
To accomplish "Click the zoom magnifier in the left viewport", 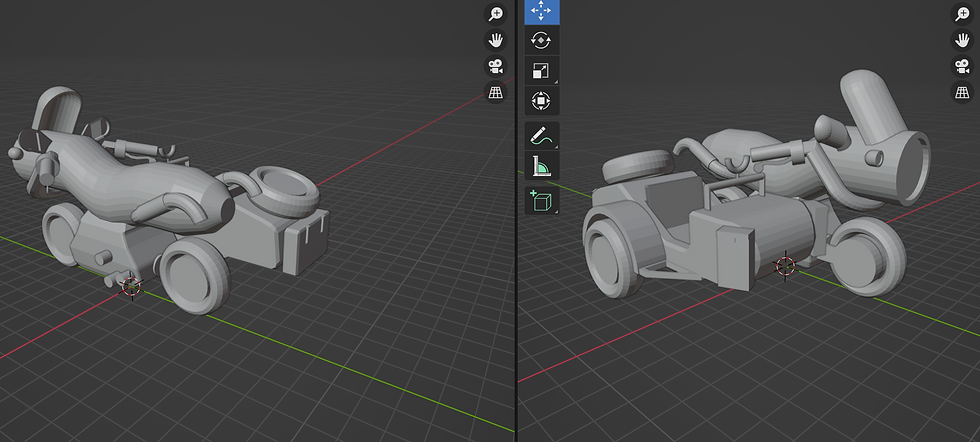I will pyautogui.click(x=496, y=14).
